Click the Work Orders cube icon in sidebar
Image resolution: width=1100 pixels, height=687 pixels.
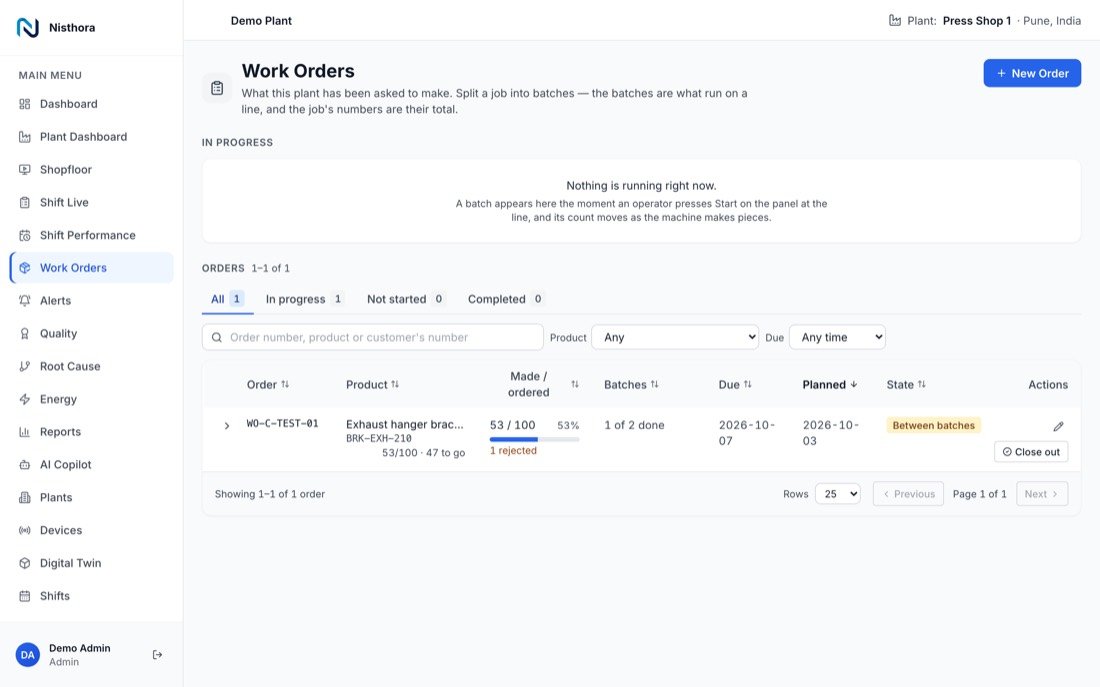[x=25, y=268]
